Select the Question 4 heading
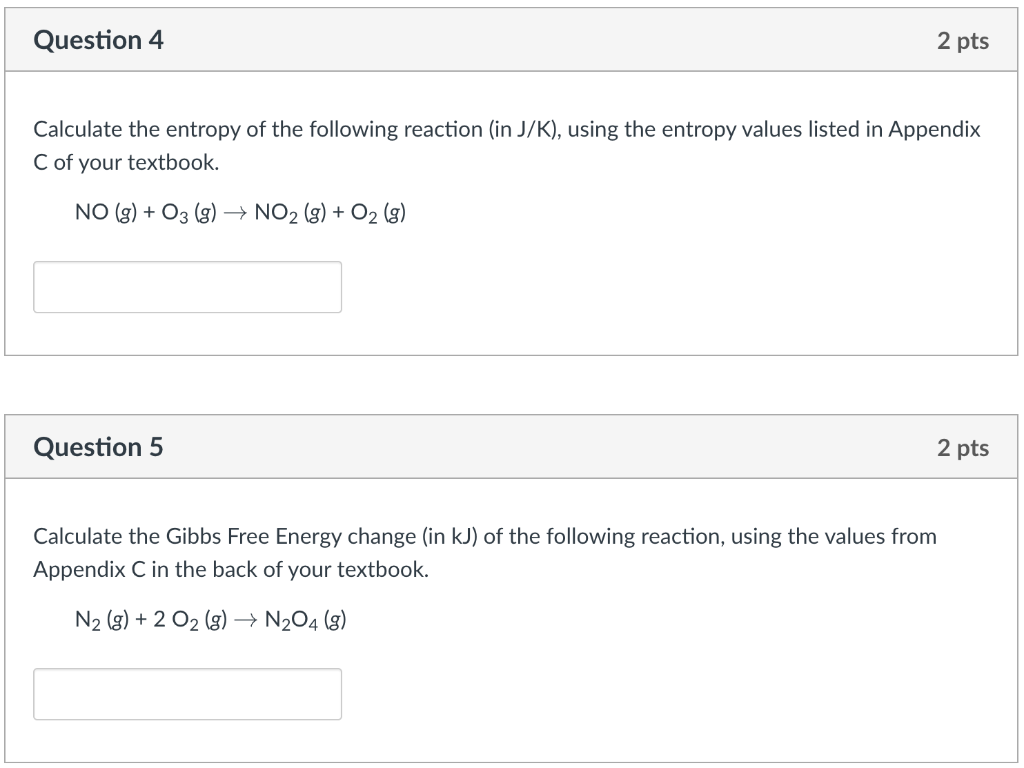This screenshot has height=768, width=1024. [x=99, y=40]
